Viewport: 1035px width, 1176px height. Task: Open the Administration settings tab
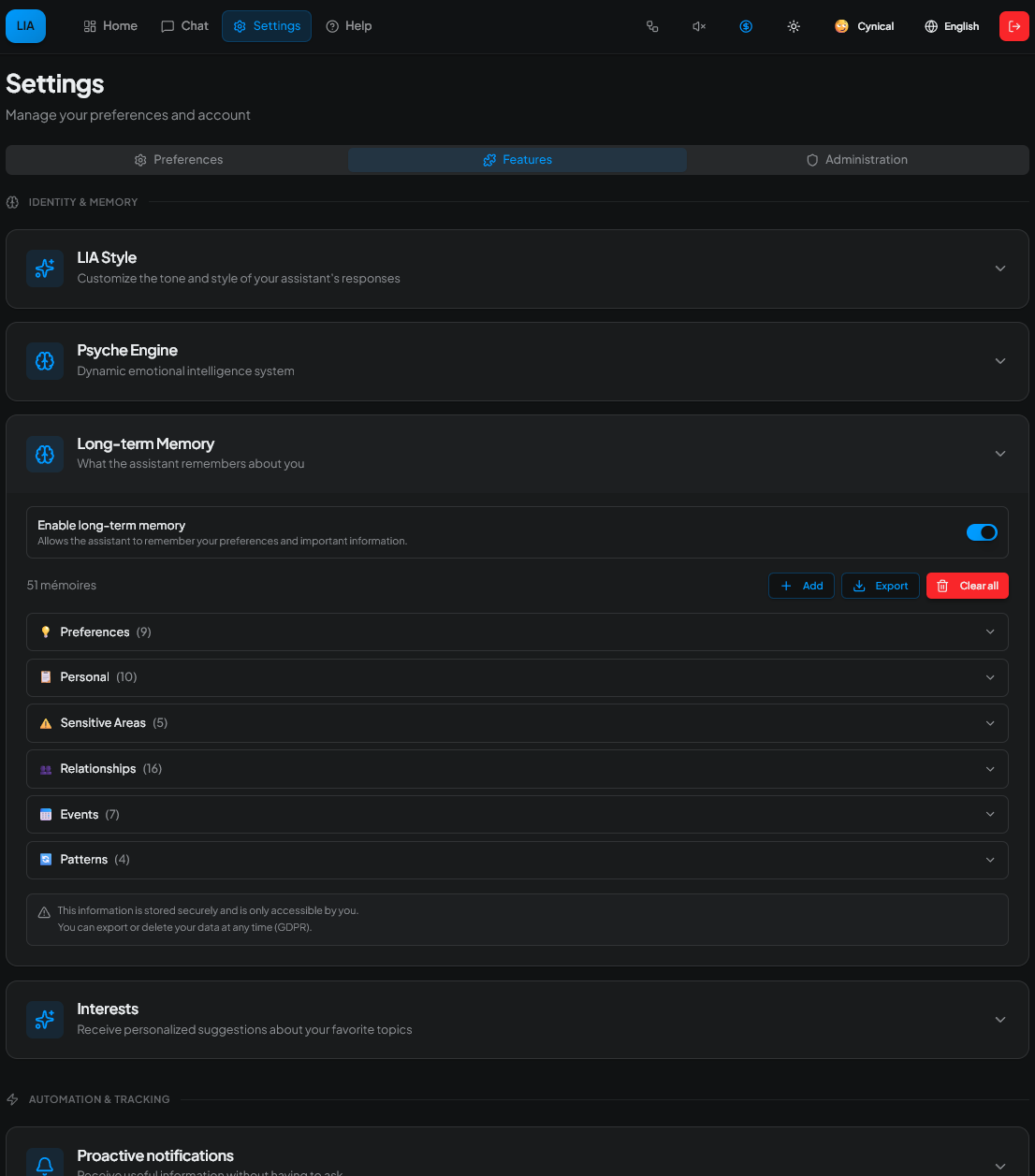tap(857, 160)
